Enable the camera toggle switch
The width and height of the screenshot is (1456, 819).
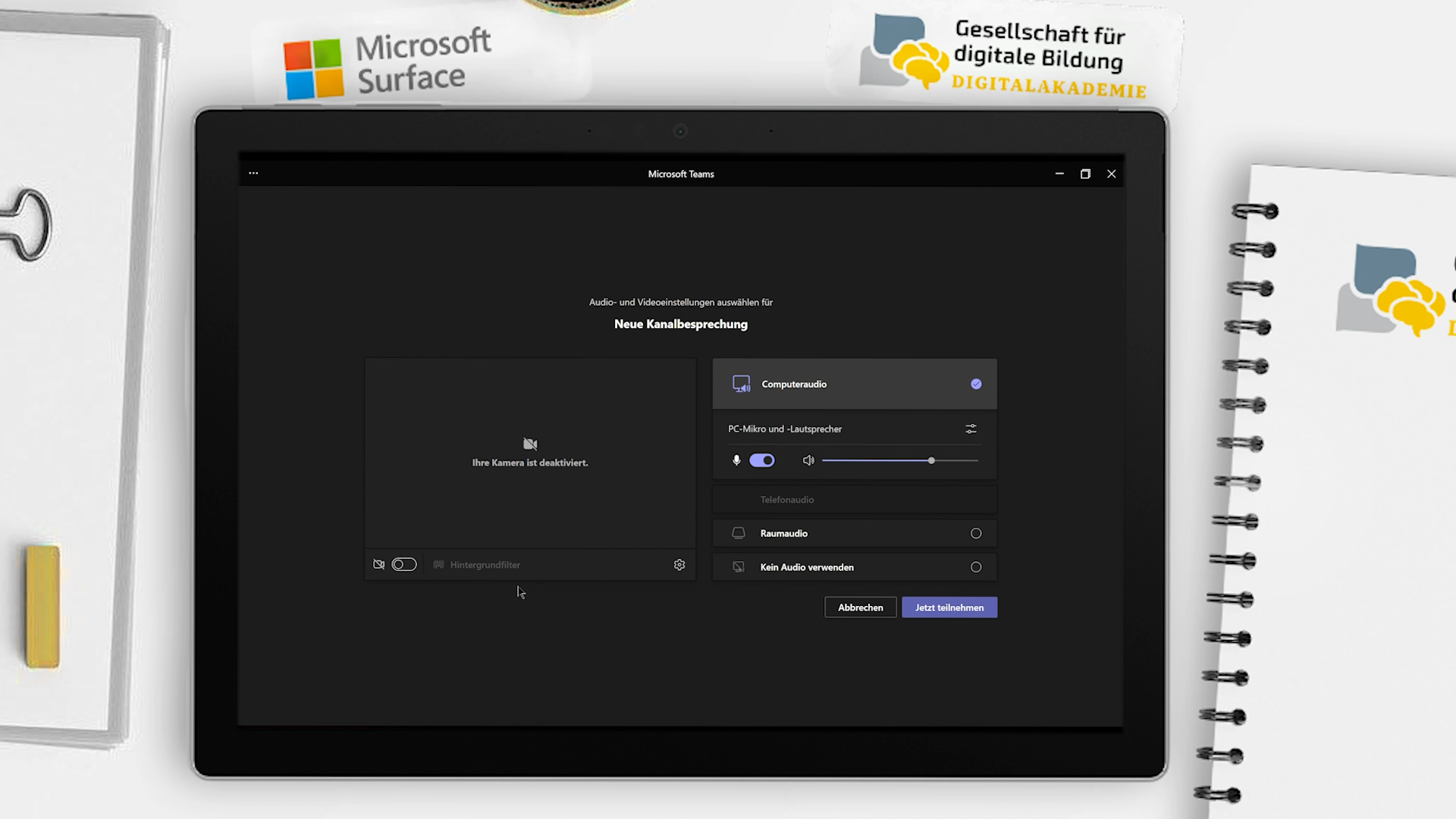click(404, 564)
